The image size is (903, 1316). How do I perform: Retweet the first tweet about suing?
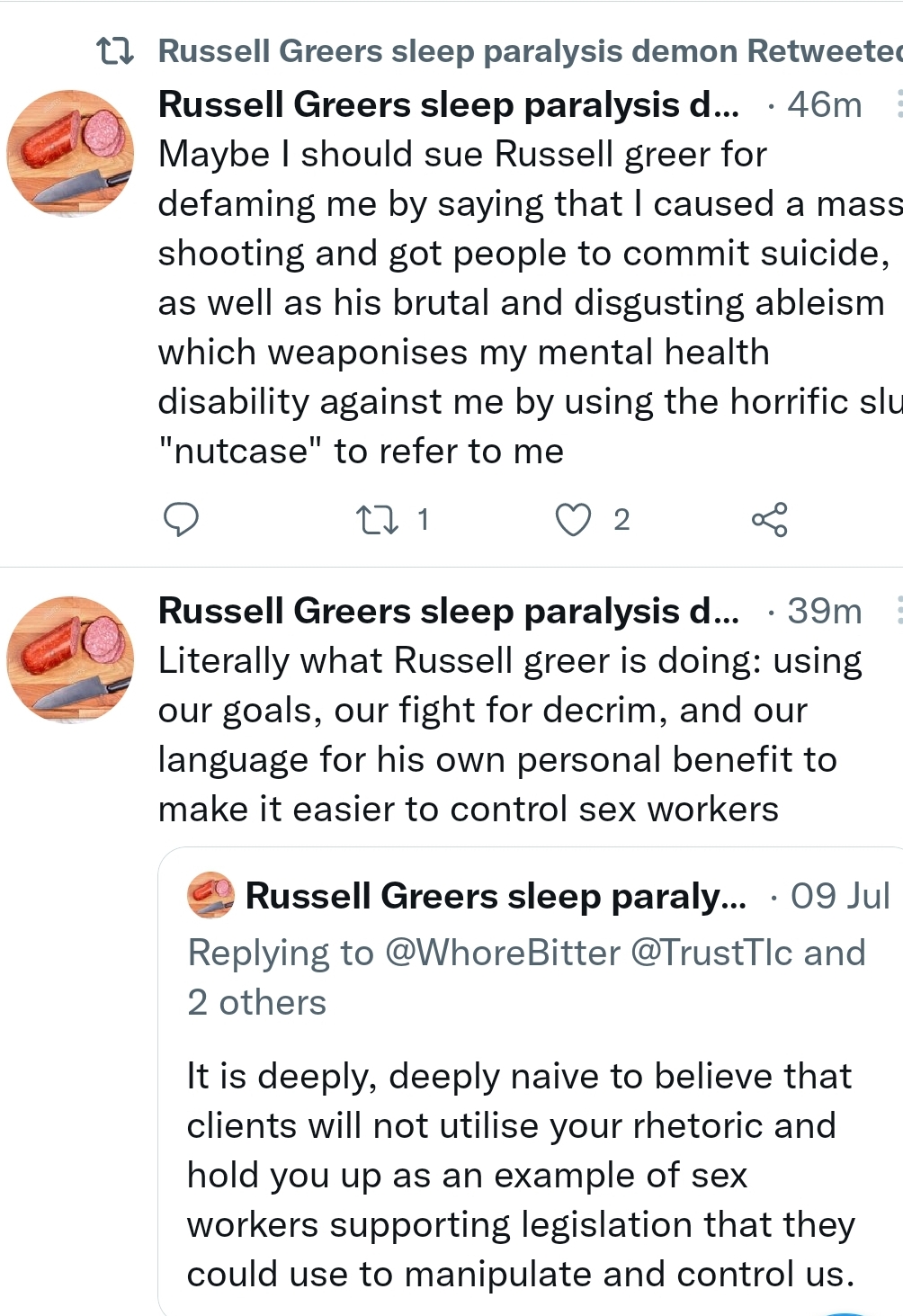point(378,520)
